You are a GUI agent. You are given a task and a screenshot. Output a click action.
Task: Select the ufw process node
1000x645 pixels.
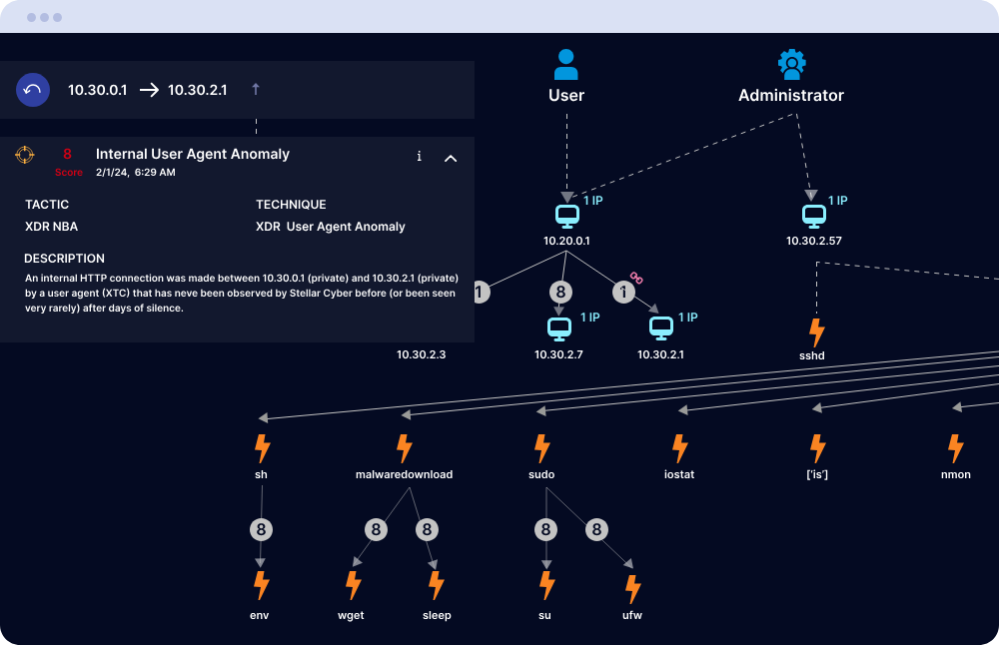click(x=632, y=589)
